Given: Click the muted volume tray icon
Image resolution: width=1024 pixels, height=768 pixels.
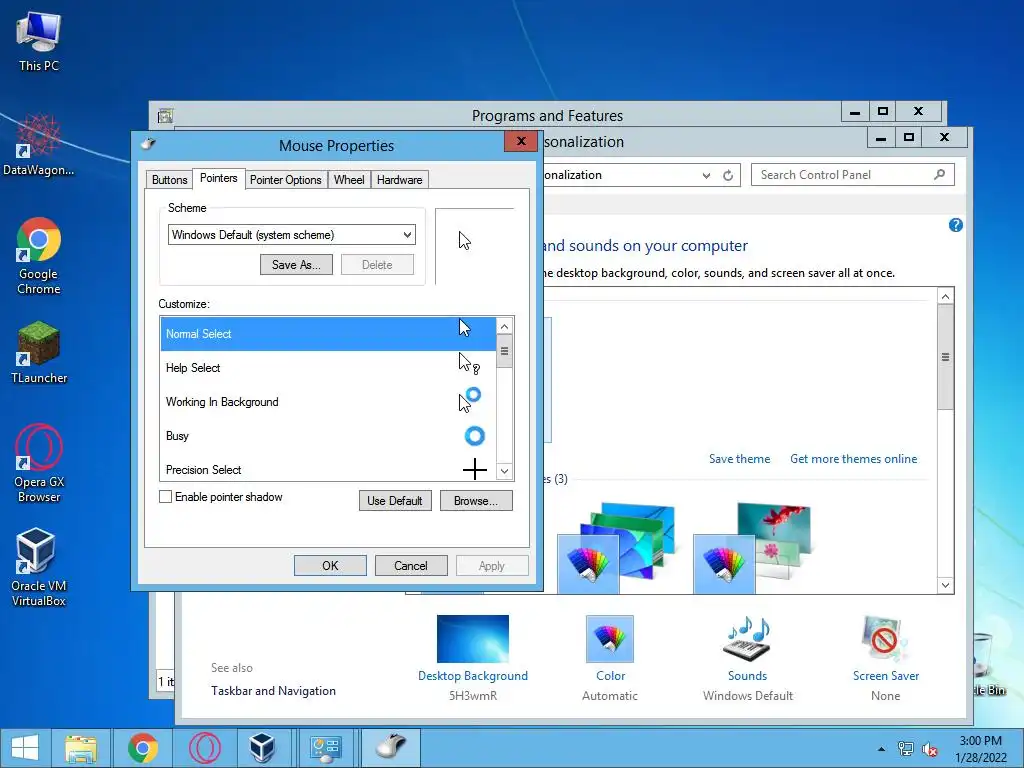Looking at the screenshot, I should 929,749.
